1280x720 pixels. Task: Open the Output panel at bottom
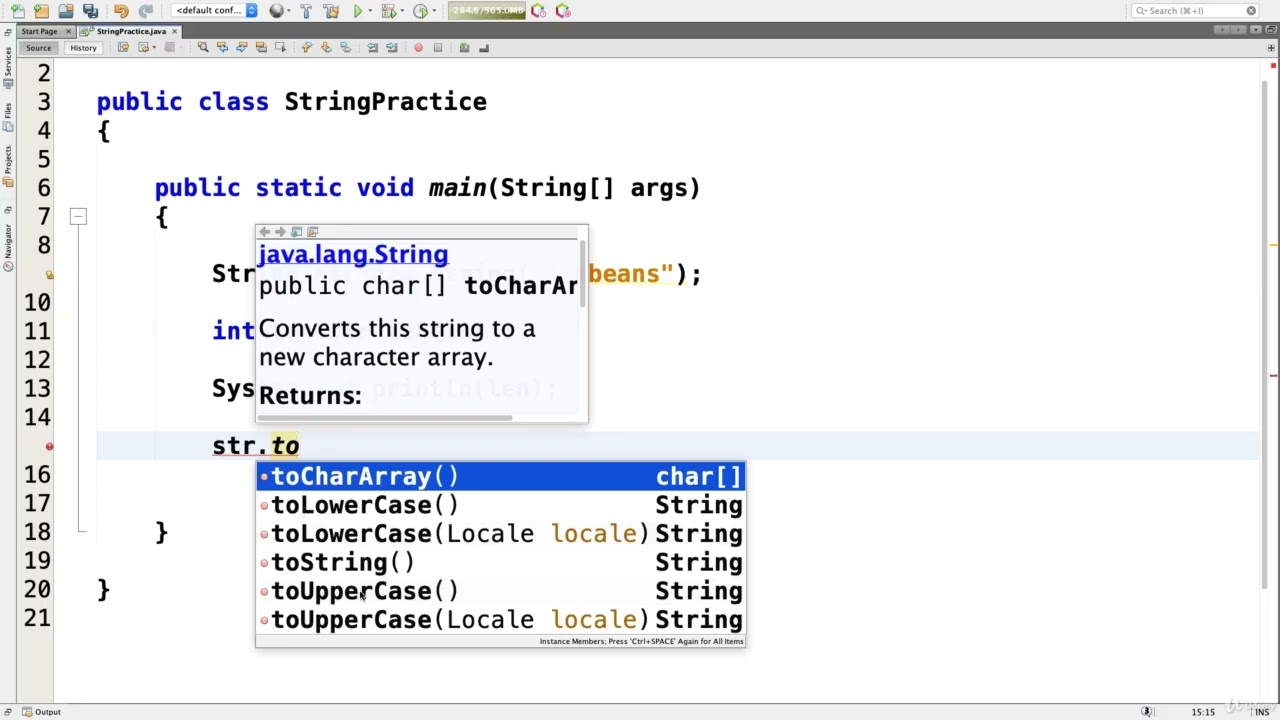pyautogui.click(x=40, y=712)
